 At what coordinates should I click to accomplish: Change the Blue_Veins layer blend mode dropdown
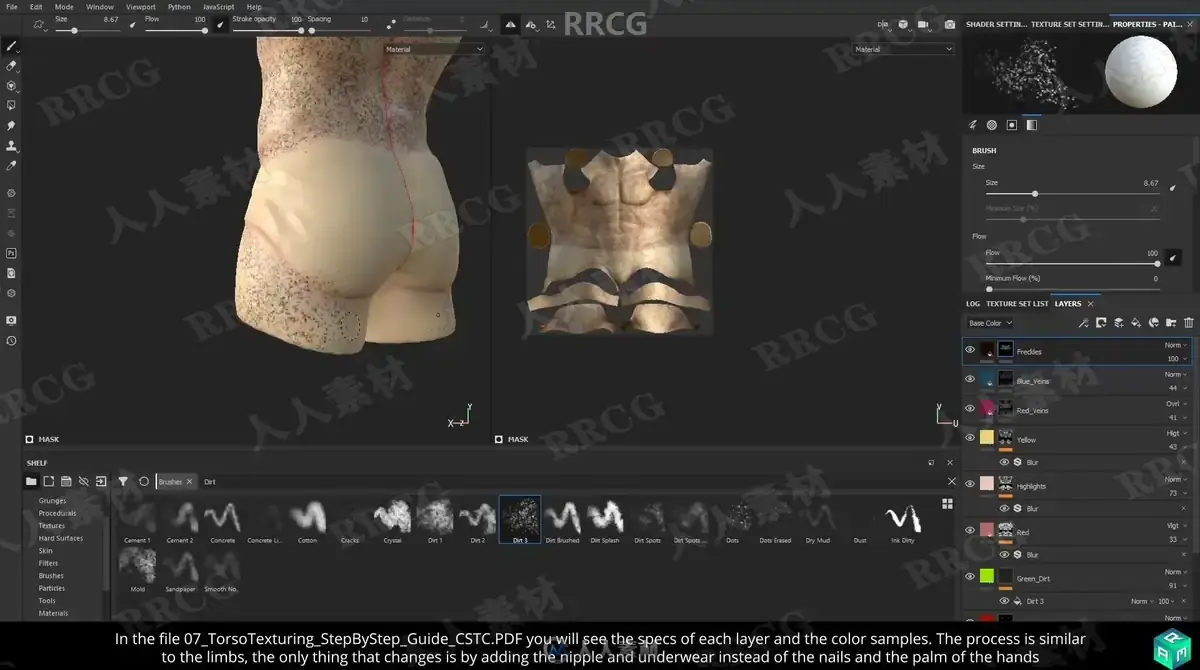coord(1176,374)
